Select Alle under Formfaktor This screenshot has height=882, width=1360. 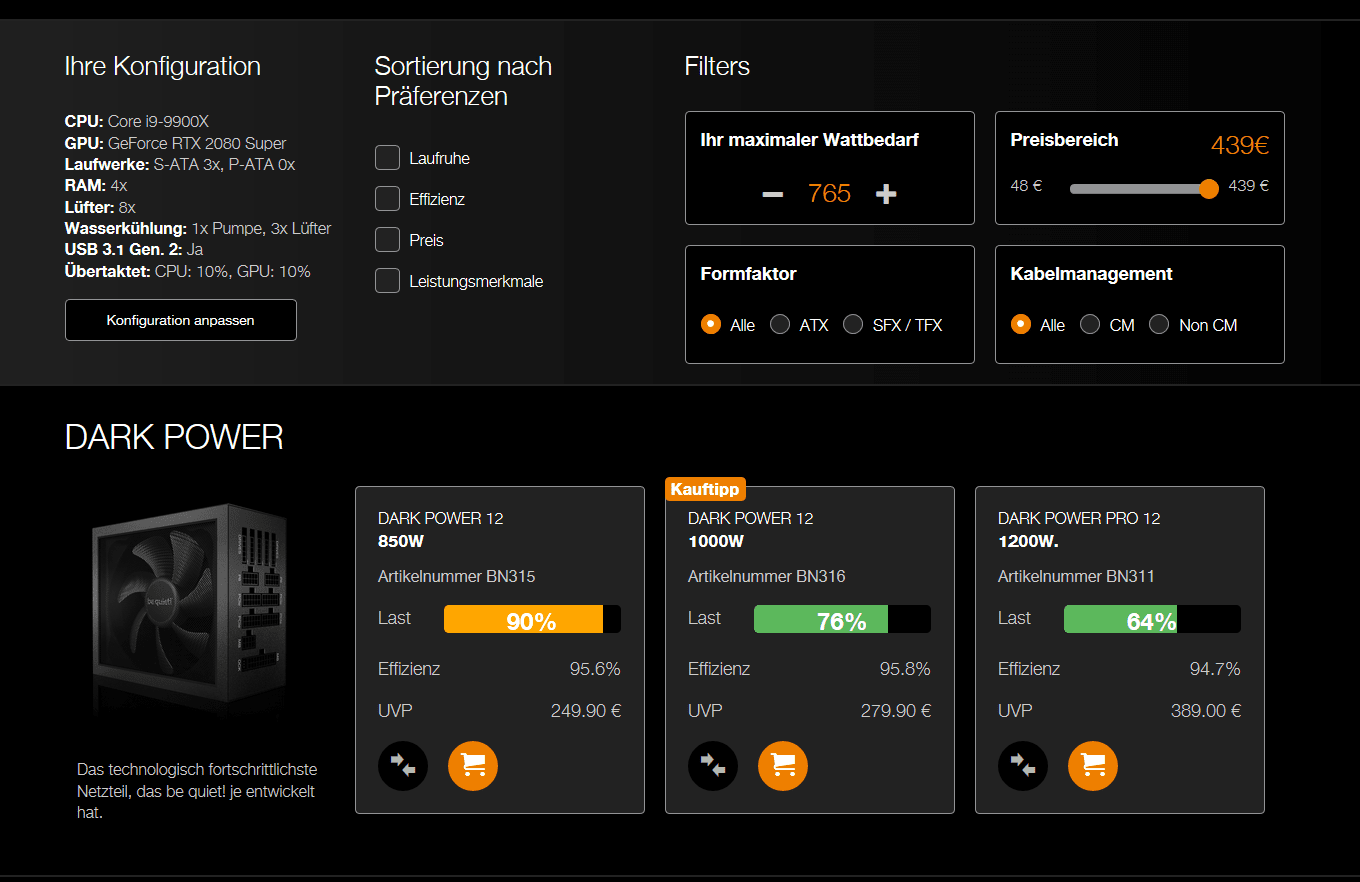711,324
